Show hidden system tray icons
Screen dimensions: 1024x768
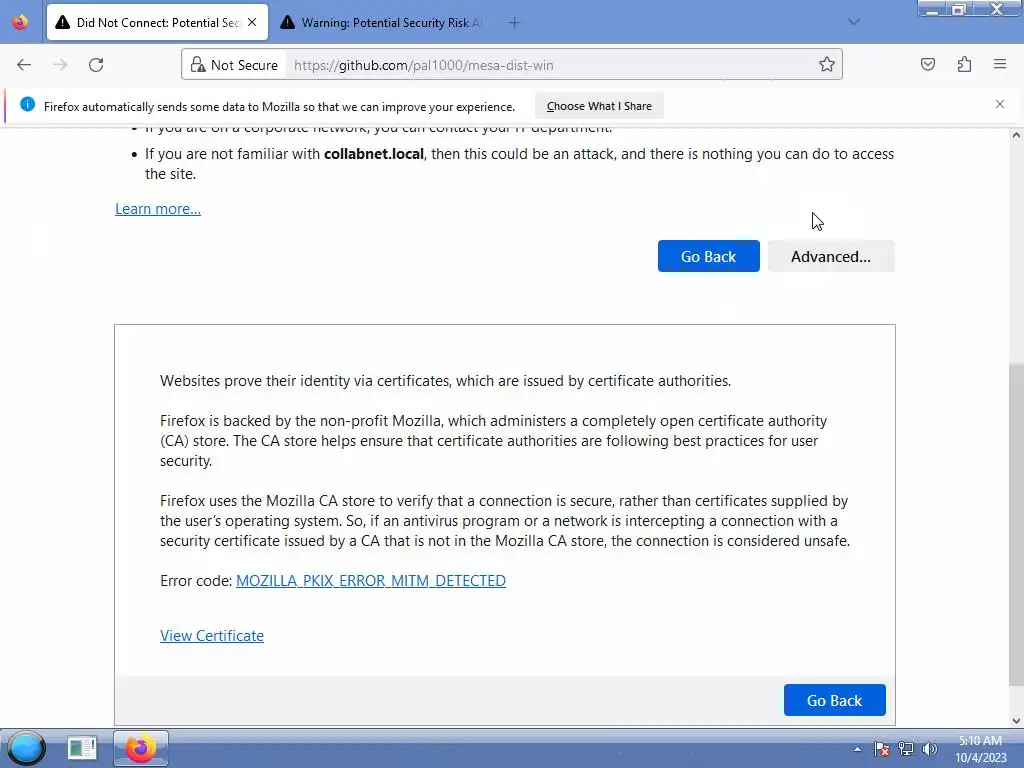(x=857, y=750)
